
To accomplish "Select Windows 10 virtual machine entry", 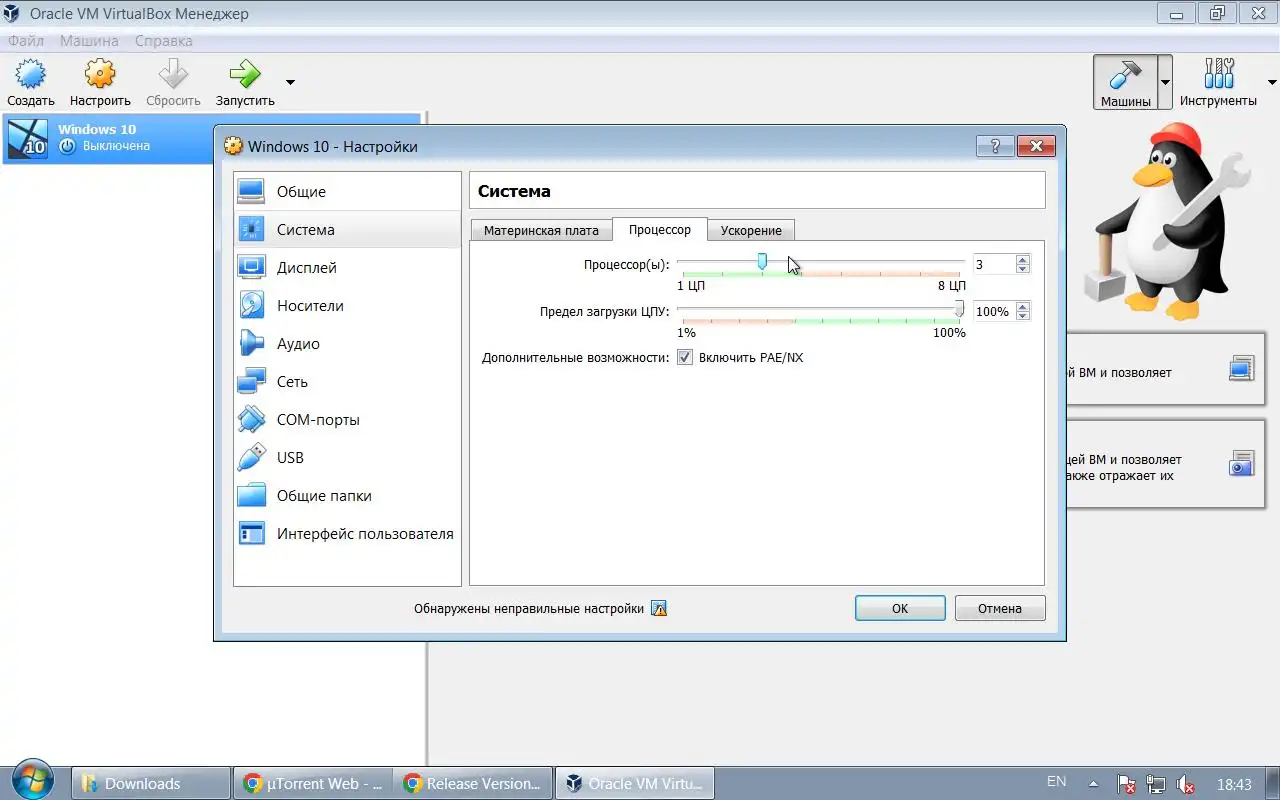I will (x=212, y=137).
